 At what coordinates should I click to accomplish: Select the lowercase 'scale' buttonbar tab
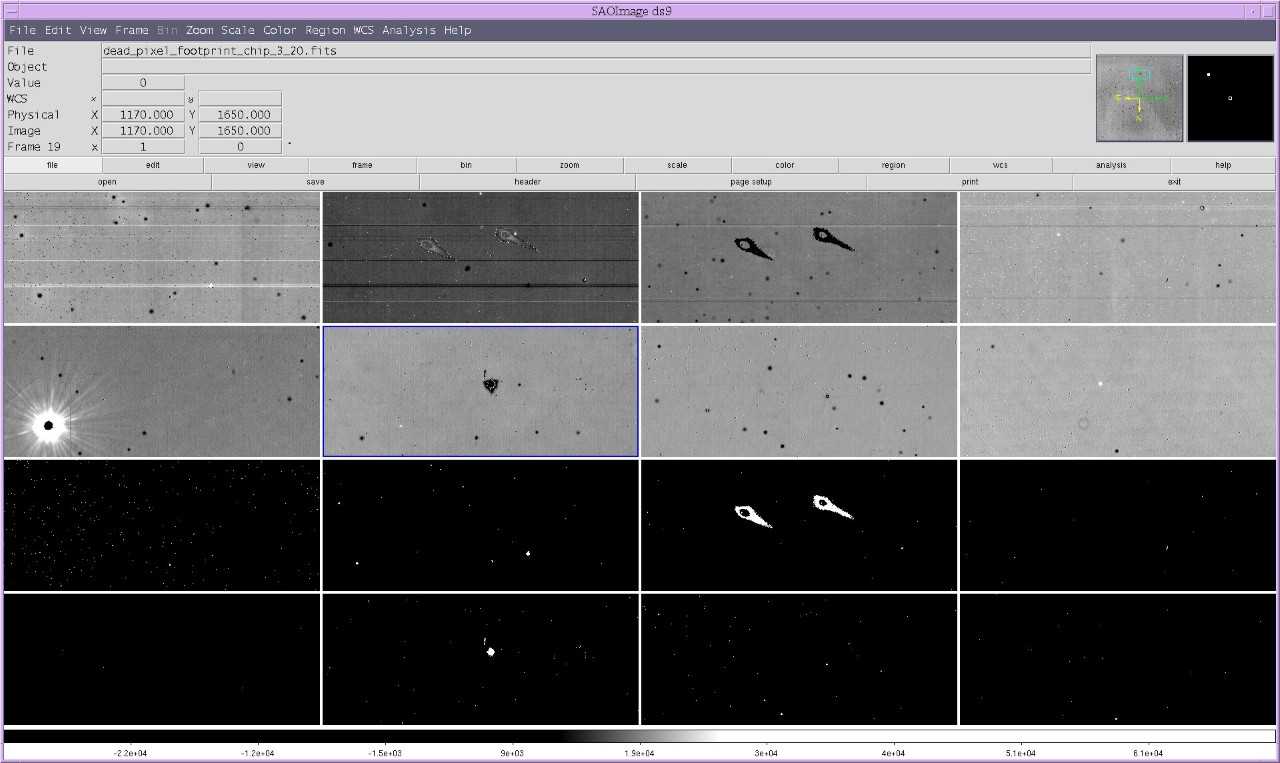coord(677,165)
